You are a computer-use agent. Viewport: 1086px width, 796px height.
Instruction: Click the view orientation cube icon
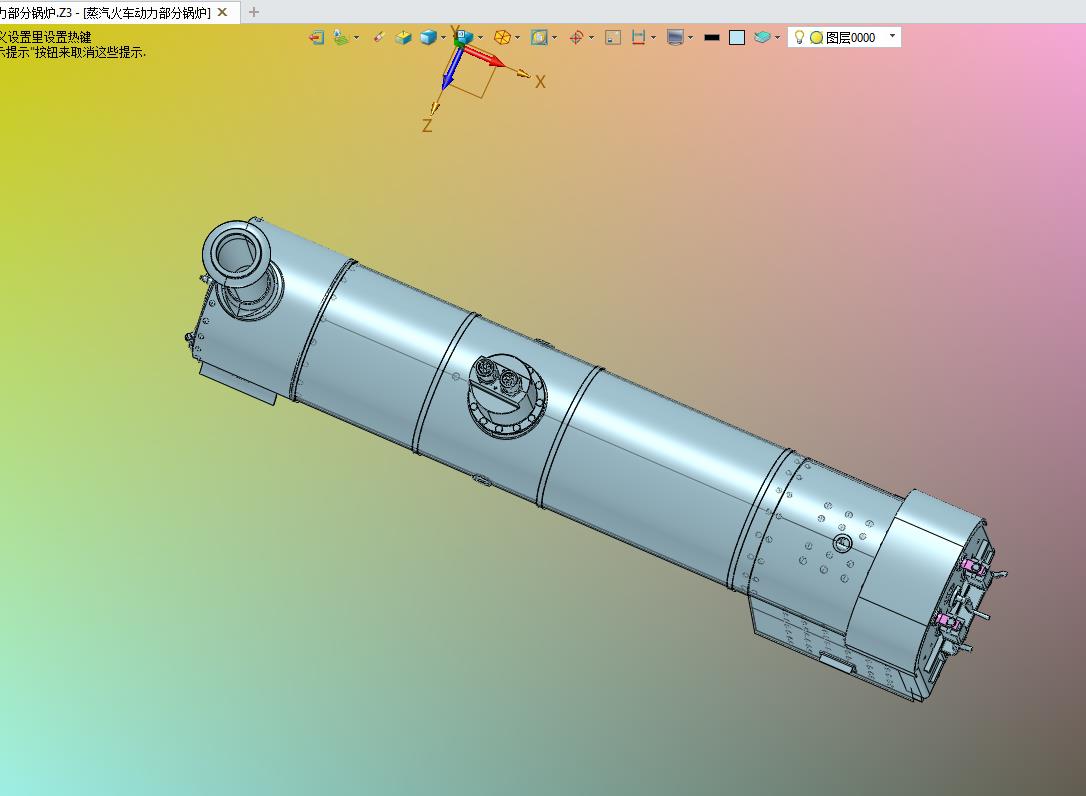pyautogui.click(x=464, y=37)
